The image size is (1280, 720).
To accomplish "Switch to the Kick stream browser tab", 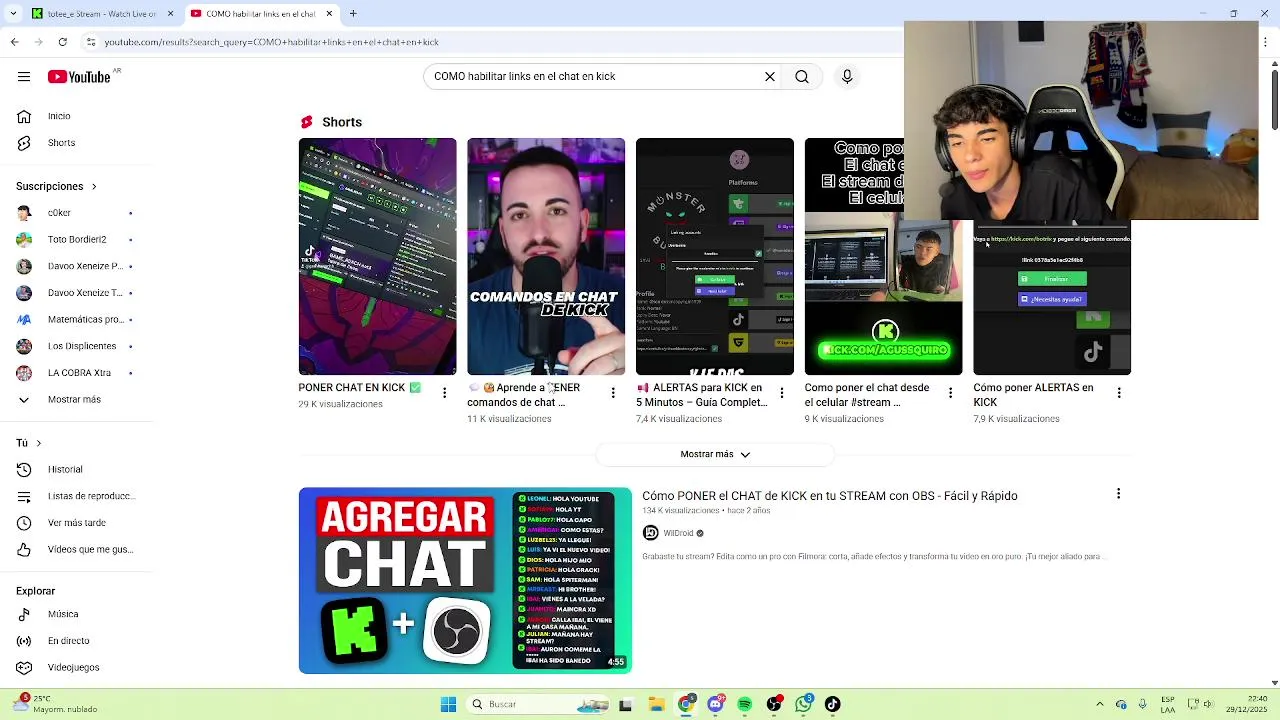I will [x=101, y=14].
